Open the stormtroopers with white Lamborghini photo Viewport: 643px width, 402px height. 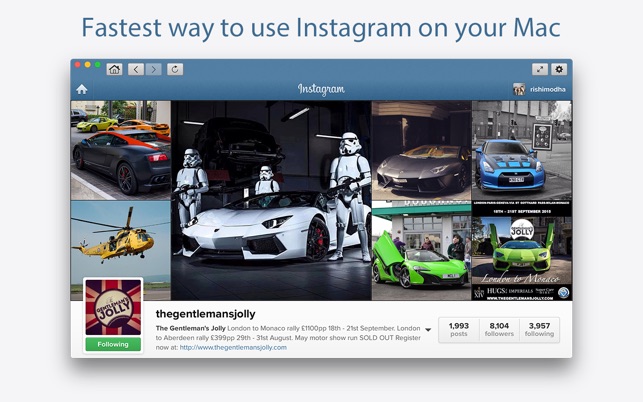coord(271,200)
